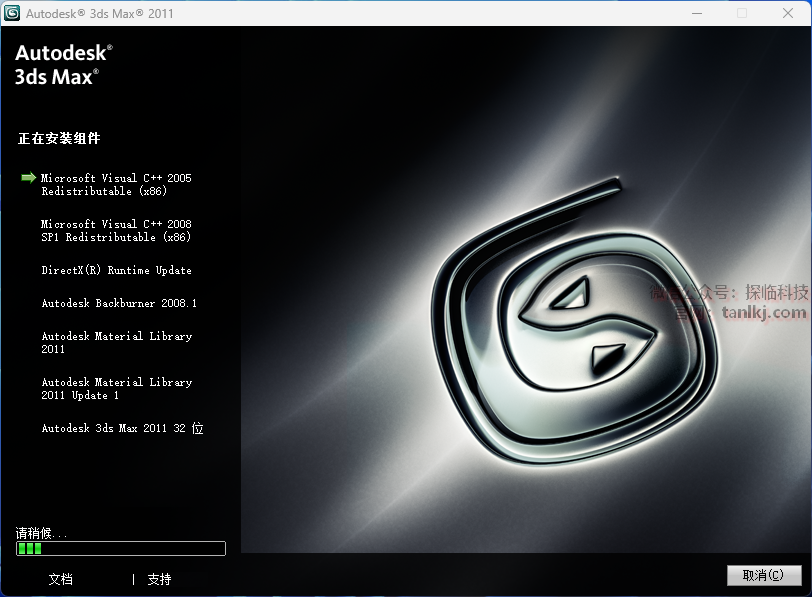
Task: Click the Autodesk Backburner 2008.1 entry
Action: [119, 303]
